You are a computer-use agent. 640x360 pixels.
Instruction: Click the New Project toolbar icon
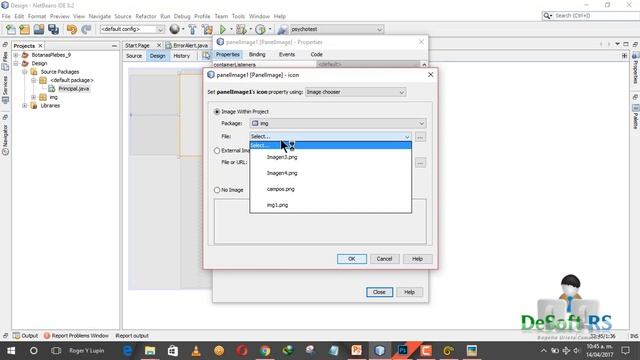[x=24, y=29]
